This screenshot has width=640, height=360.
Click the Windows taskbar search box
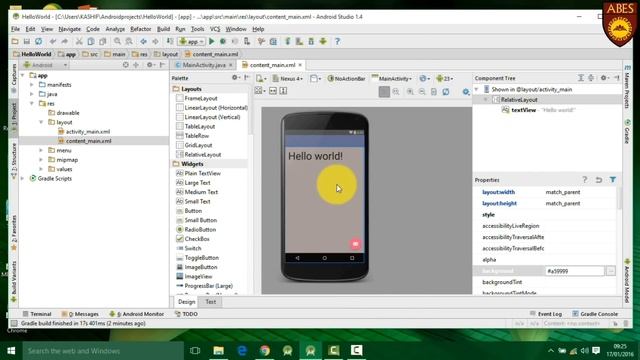point(103,351)
